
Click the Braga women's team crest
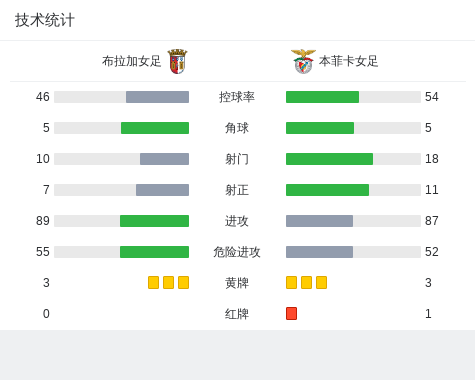(x=177, y=61)
